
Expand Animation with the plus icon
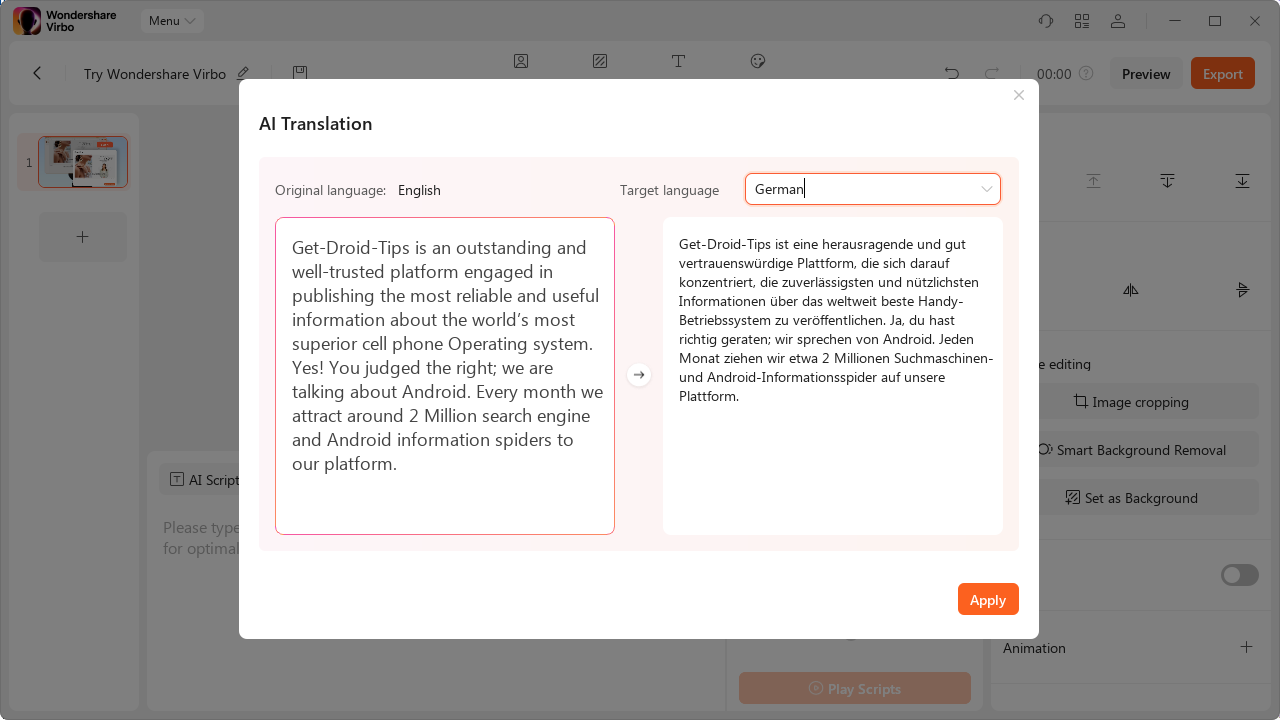tap(1246, 647)
